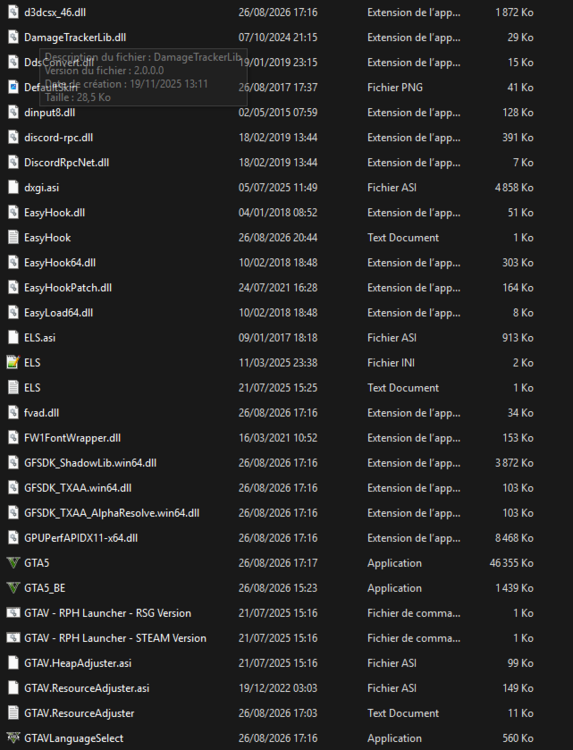Select the 391 Ko size value
The image size is (573, 750).
[x=518, y=137]
